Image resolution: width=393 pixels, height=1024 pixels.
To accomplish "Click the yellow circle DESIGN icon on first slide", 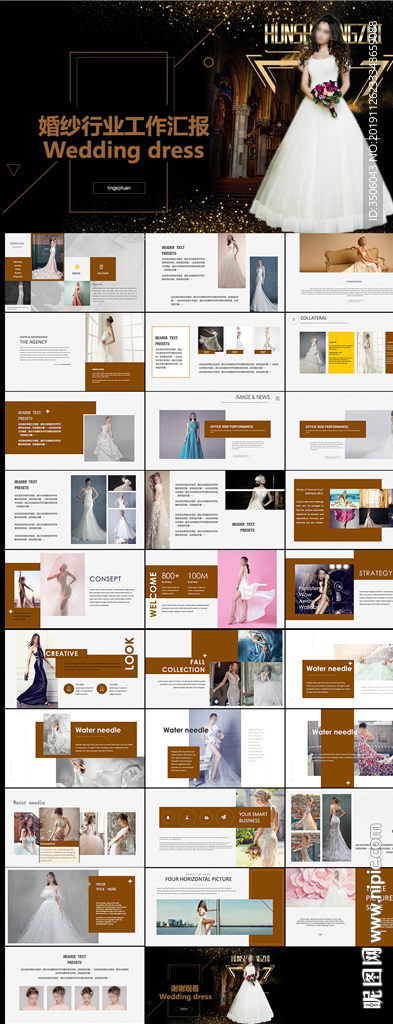I will (x=77, y=266).
